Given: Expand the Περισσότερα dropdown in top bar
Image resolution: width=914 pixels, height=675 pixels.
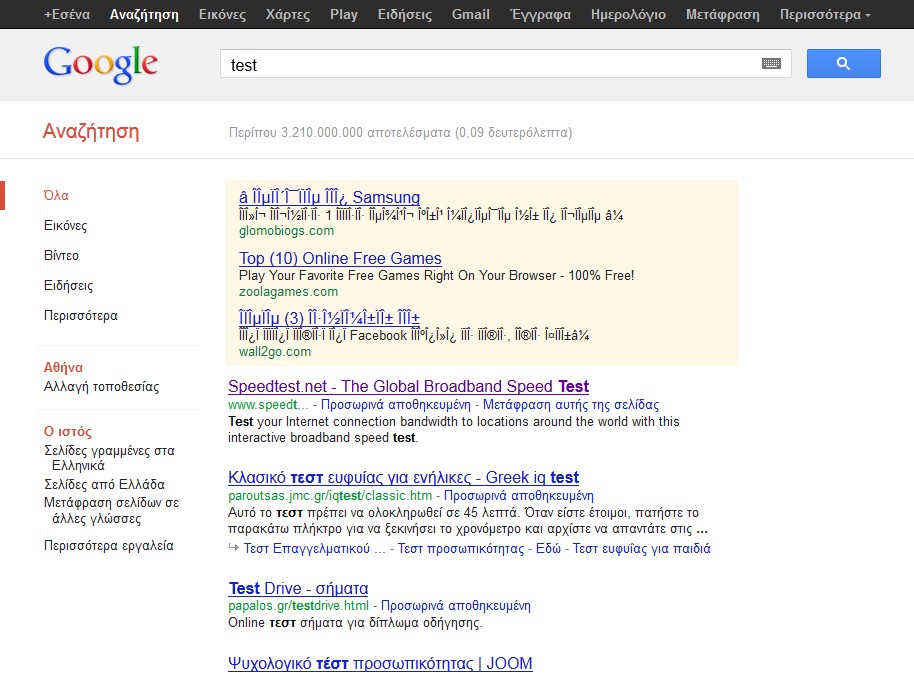Looking at the screenshot, I should point(825,15).
